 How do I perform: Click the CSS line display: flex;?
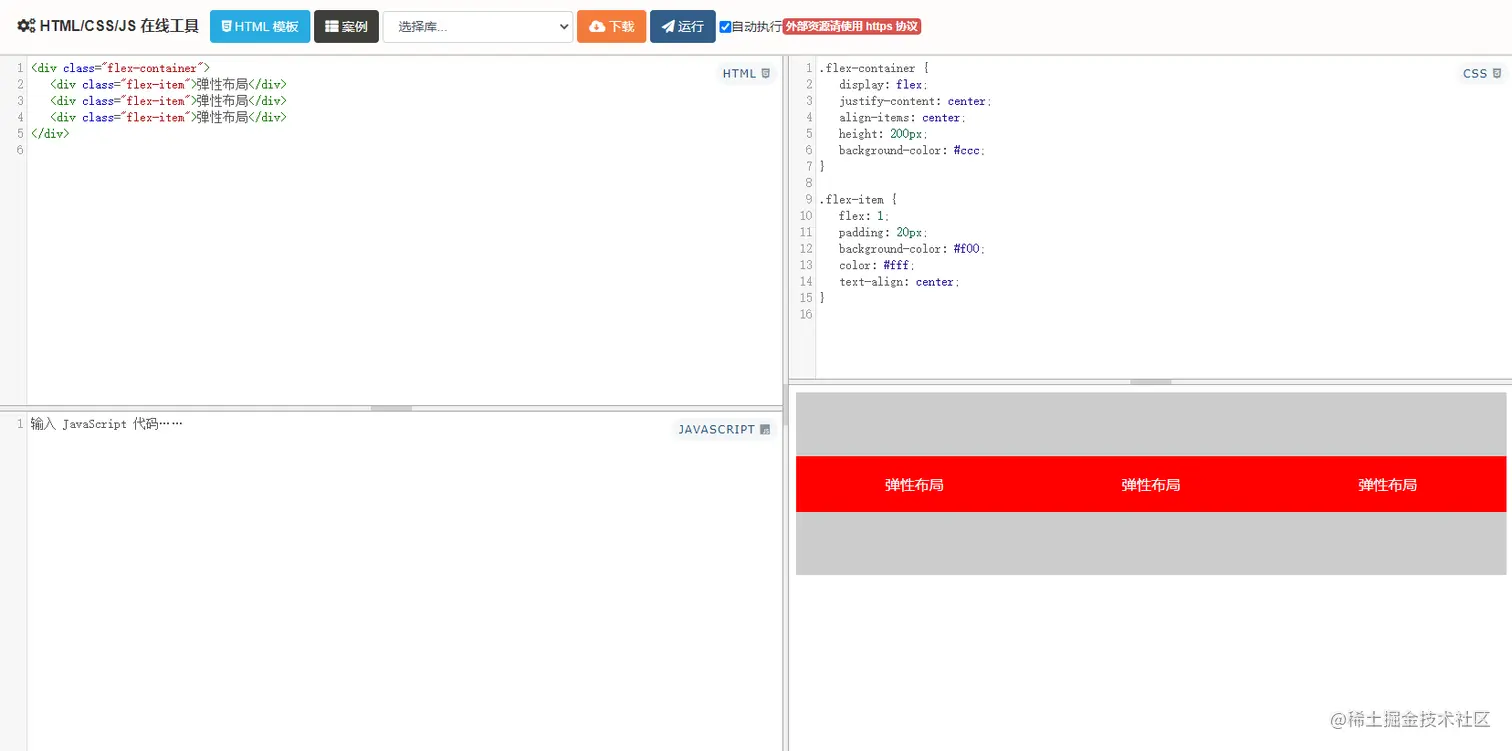(883, 84)
